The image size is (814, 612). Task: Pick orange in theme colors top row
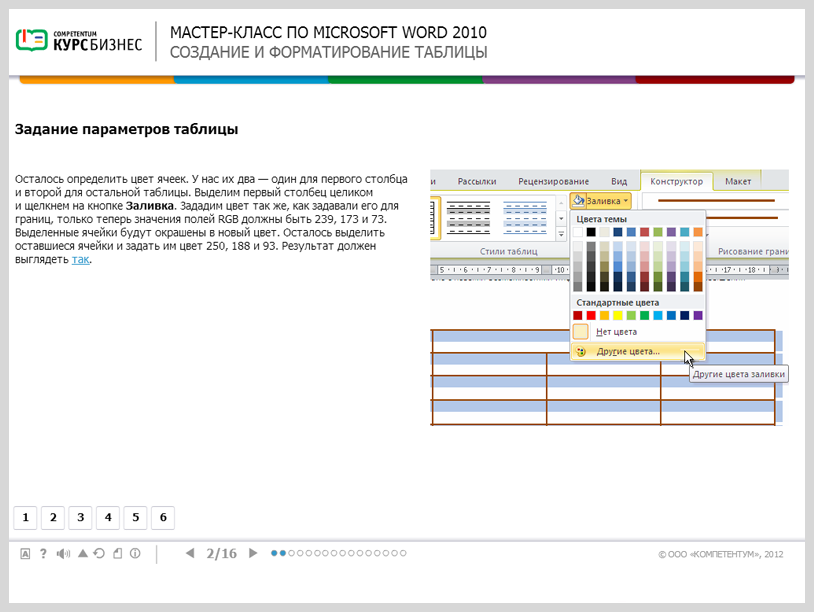tap(698, 232)
